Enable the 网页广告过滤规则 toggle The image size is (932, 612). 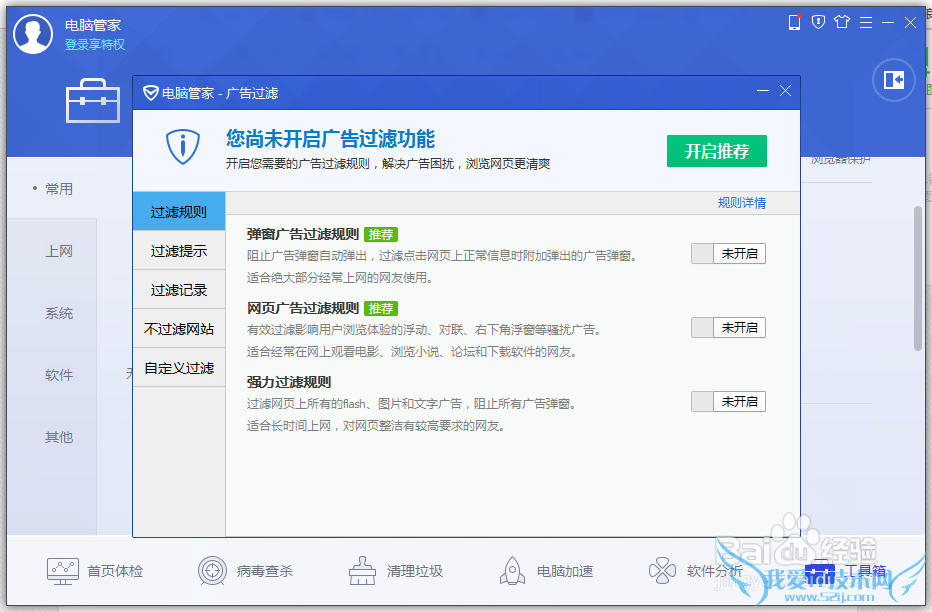(728, 328)
